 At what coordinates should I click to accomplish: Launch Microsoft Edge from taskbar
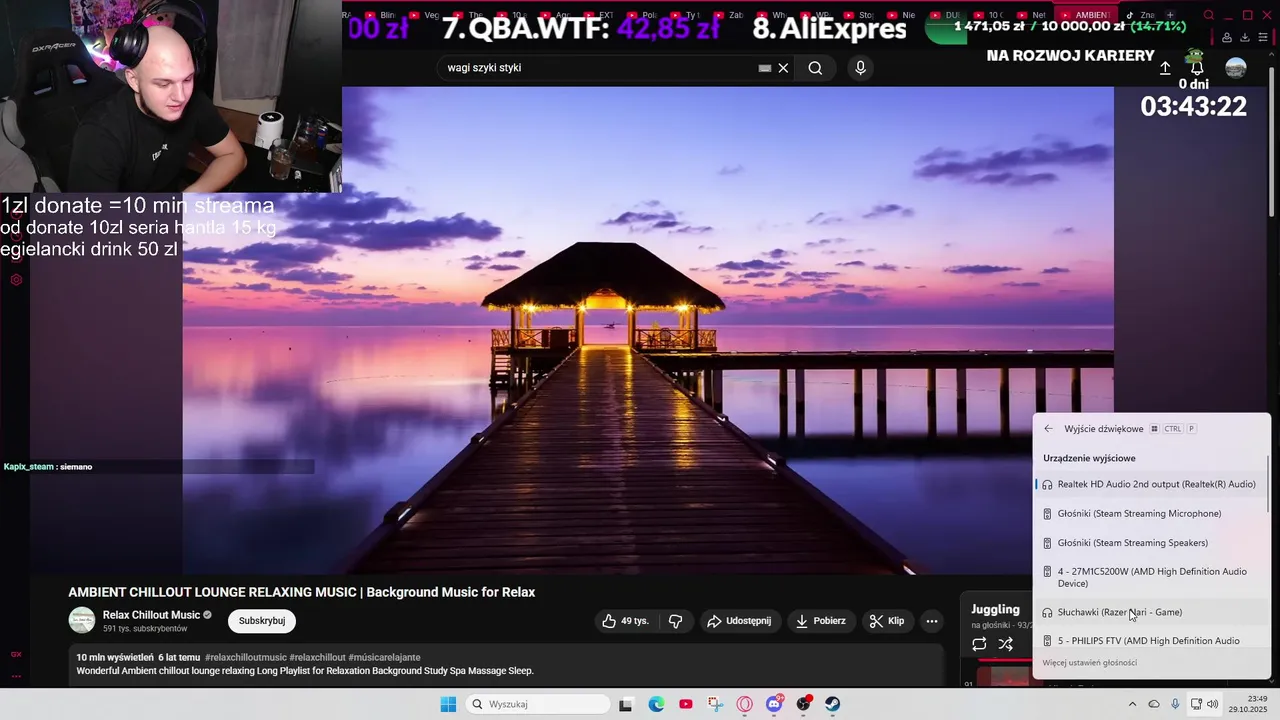pyautogui.click(x=656, y=704)
